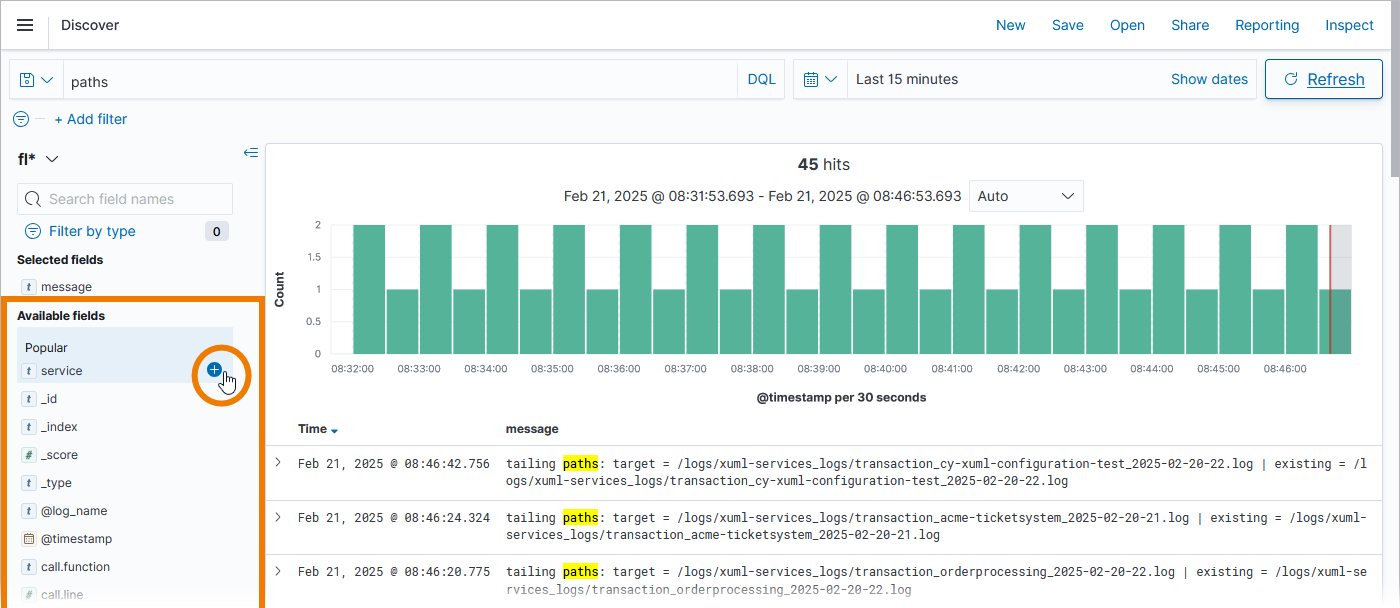
Task: Open the hamburger navigation menu
Action: coord(25,25)
